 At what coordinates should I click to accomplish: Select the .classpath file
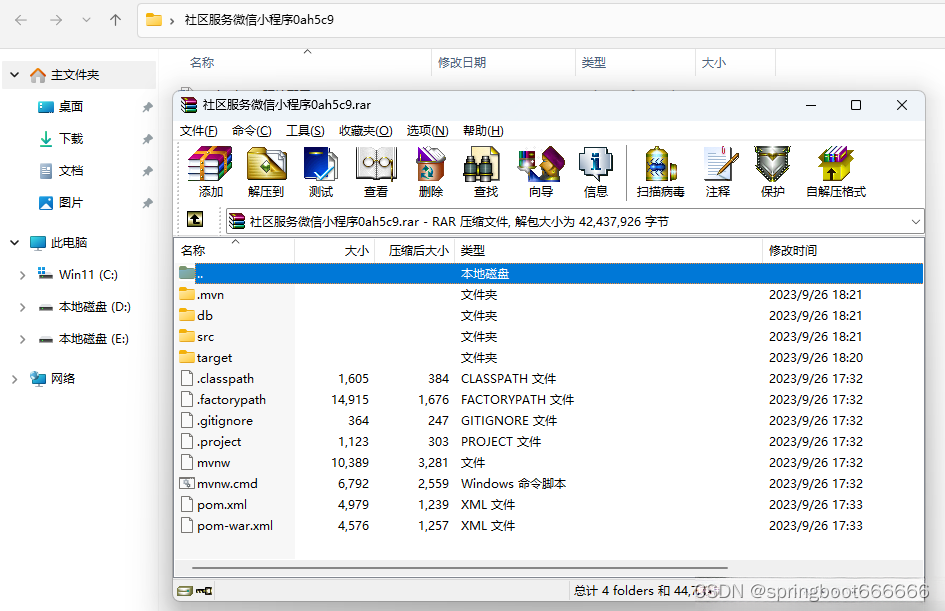click(x=548, y=378)
